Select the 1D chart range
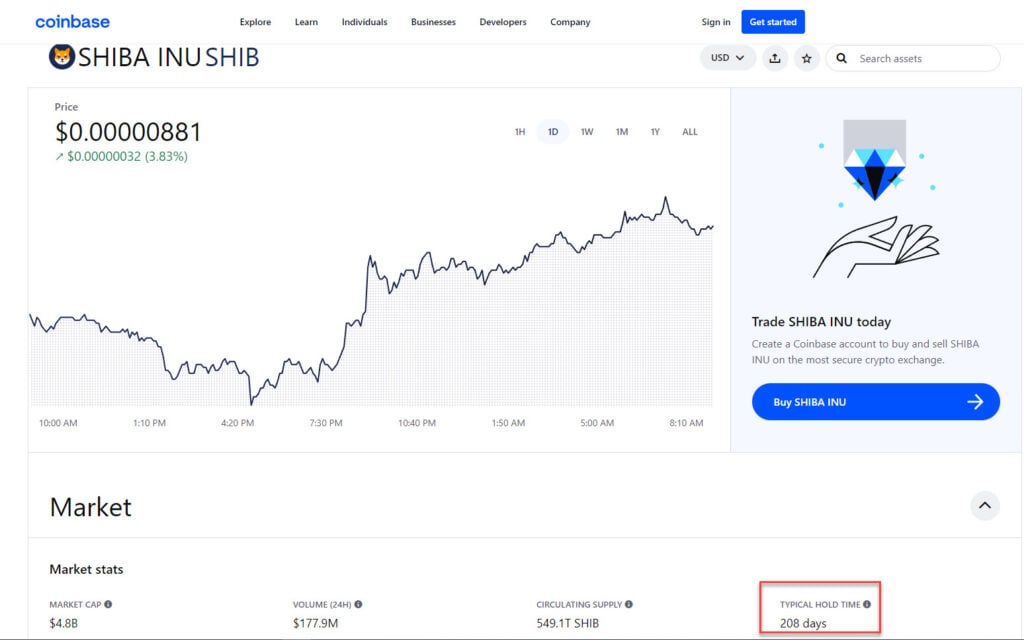The image size is (1024, 640). coord(553,132)
